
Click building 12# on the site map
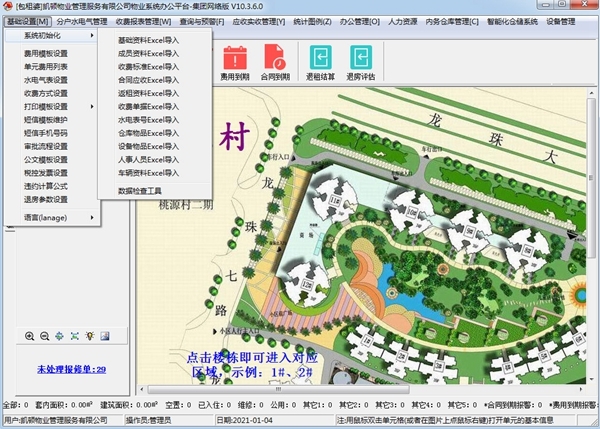coord(307,285)
